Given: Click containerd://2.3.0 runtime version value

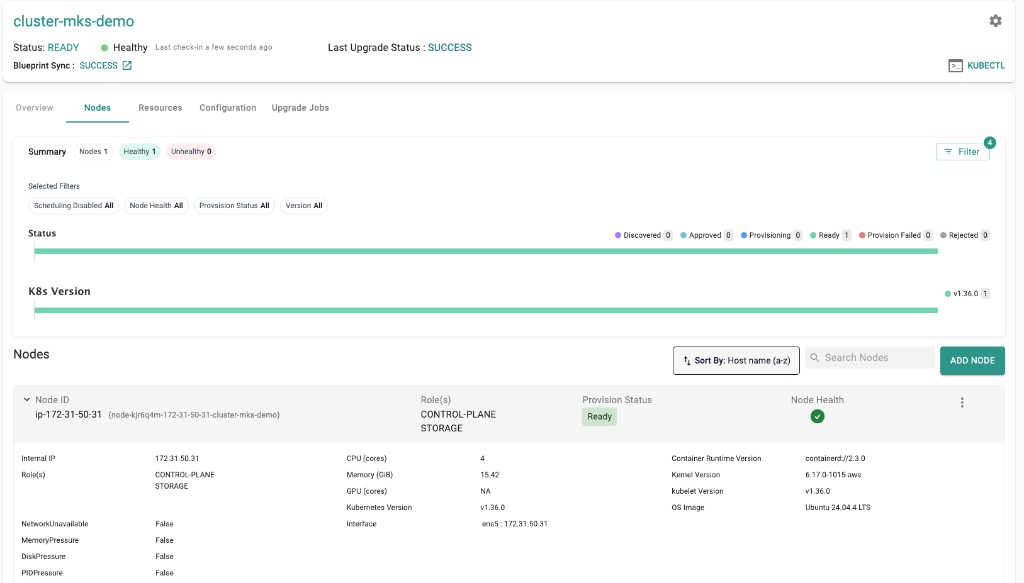Looking at the screenshot, I should (835, 458).
